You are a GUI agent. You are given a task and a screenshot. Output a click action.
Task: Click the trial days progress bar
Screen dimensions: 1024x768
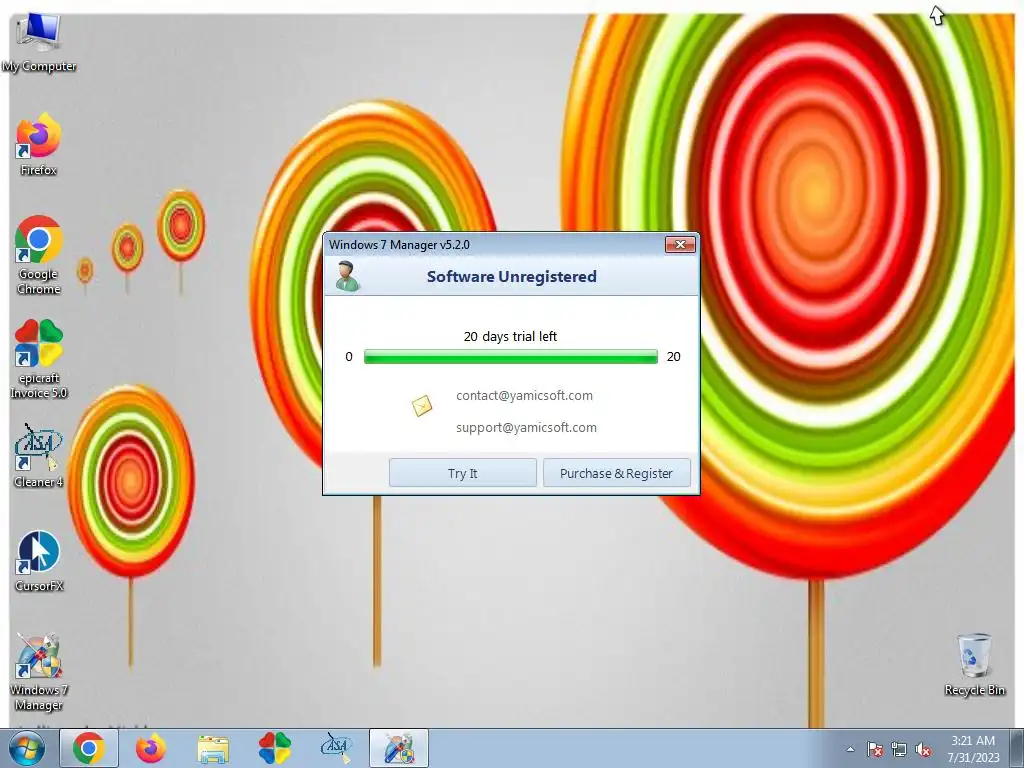(x=511, y=356)
